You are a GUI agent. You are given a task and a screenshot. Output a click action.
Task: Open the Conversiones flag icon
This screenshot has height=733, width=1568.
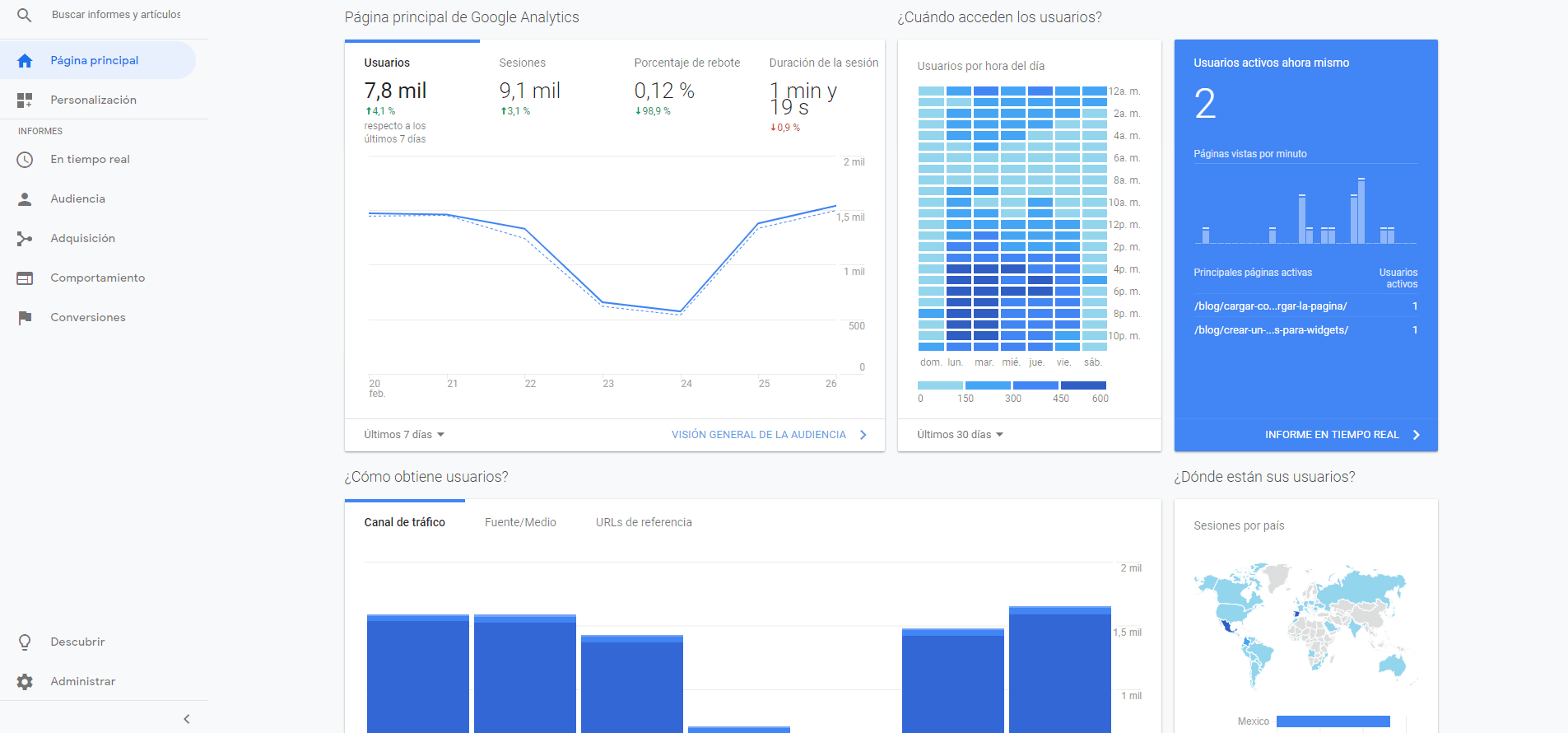[25, 318]
